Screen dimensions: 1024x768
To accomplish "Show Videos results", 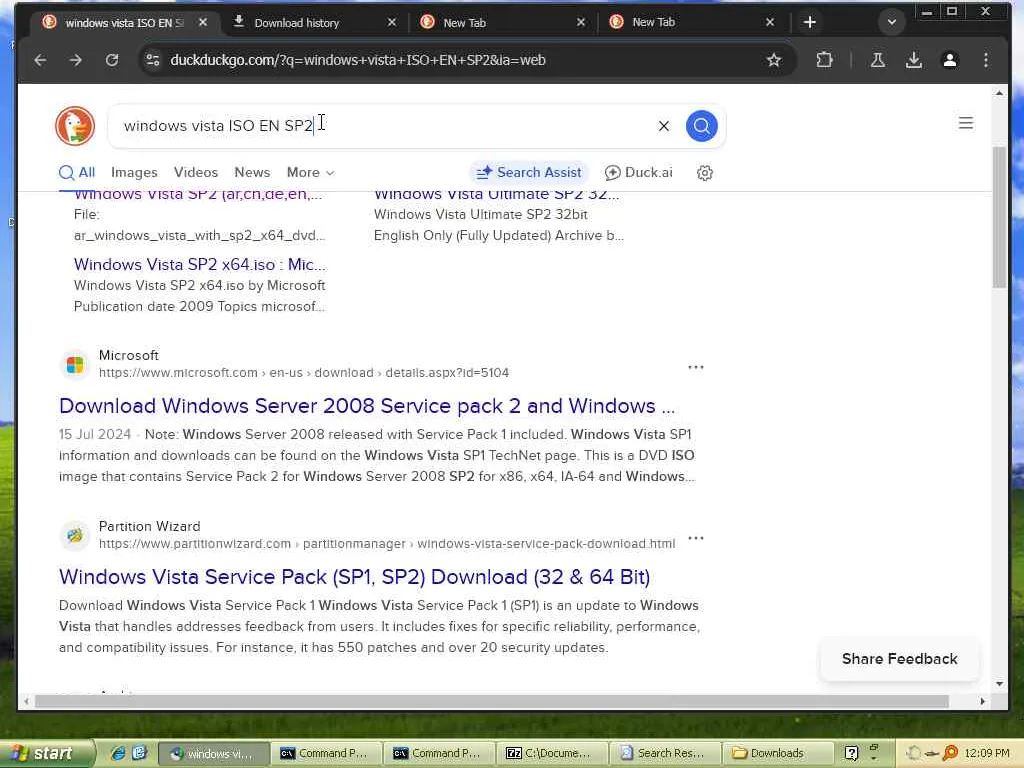I will coord(195,172).
